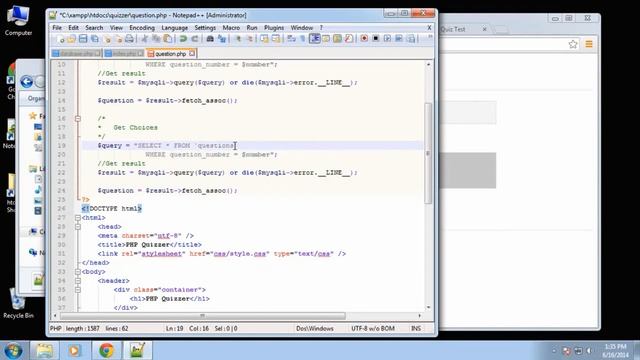Screen dimensions: 640x360
Task: Open the Replace toolbar icon
Action: [222, 39]
